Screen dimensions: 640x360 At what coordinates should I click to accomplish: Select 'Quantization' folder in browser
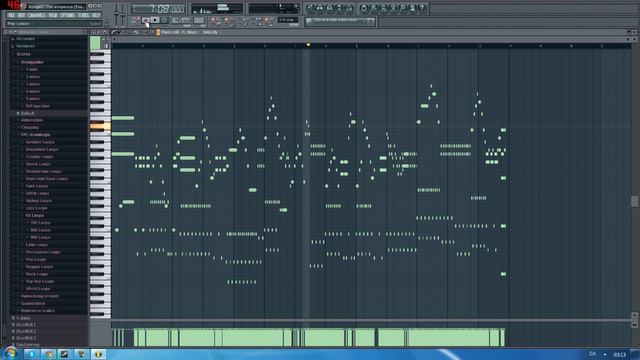coord(33,304)
